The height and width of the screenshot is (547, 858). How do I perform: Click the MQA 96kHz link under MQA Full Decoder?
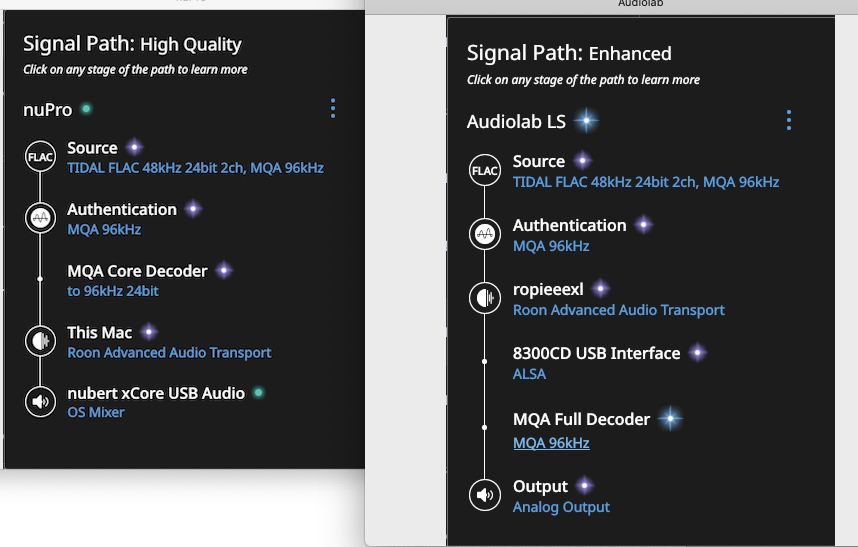pos(551,443)
